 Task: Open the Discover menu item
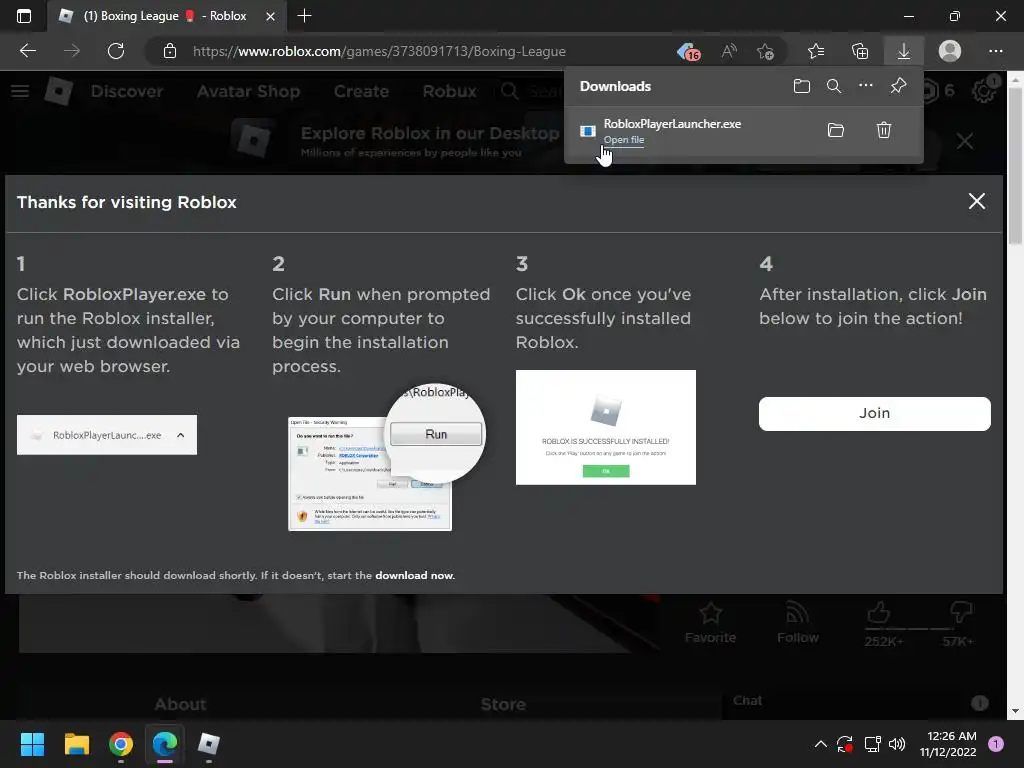point(127,91)
